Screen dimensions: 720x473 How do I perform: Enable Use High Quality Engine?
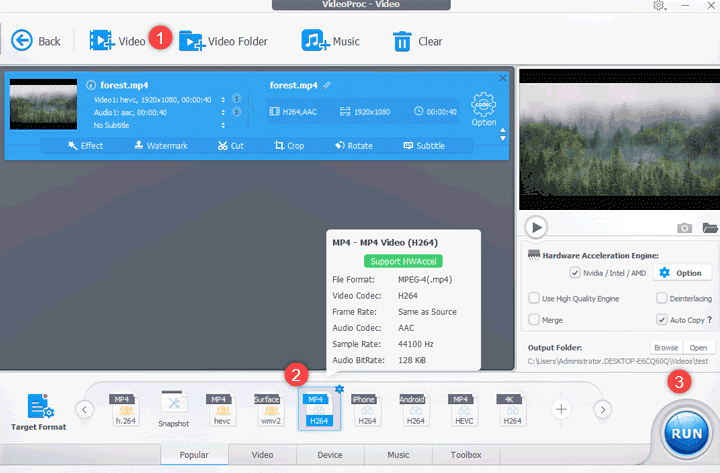click(534, 298)
